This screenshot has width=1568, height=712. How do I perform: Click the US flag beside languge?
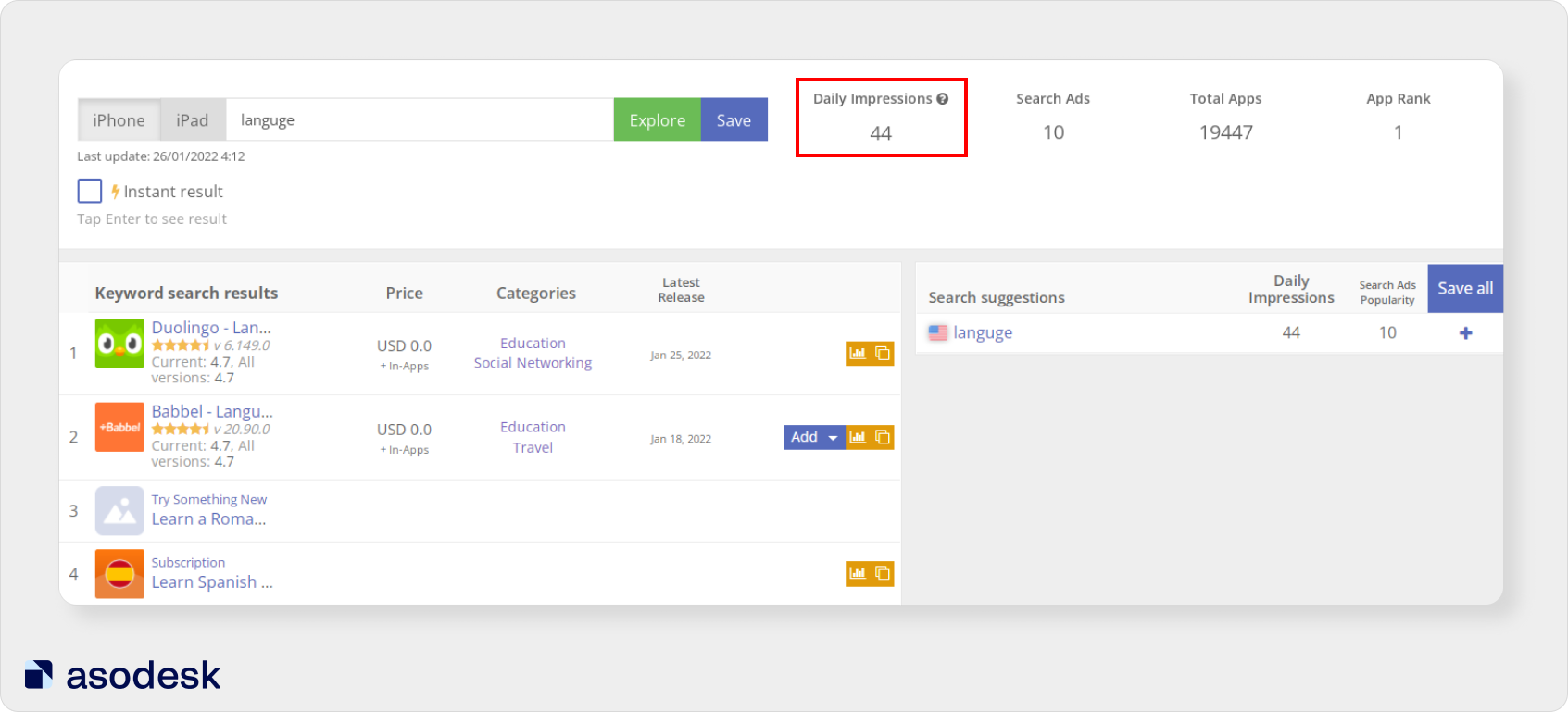(938, 332)
